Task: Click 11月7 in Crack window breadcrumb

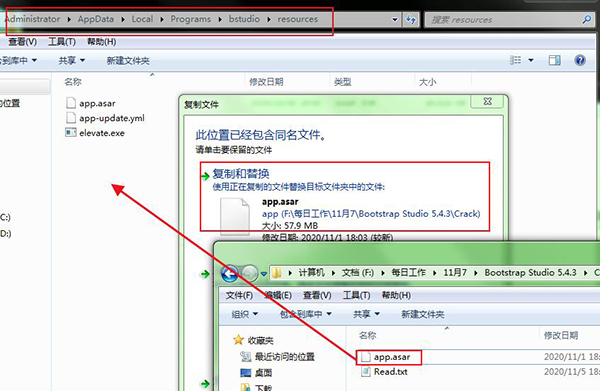Action: click(x=455, y=272)
